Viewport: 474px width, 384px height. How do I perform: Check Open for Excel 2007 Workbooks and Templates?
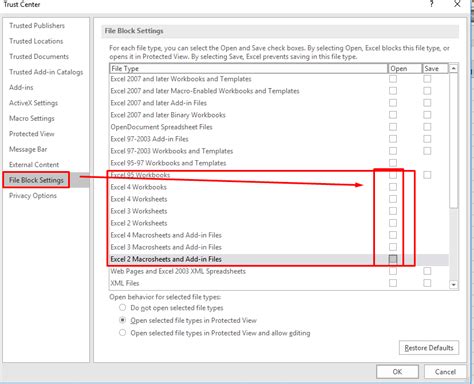pos(393,79)
